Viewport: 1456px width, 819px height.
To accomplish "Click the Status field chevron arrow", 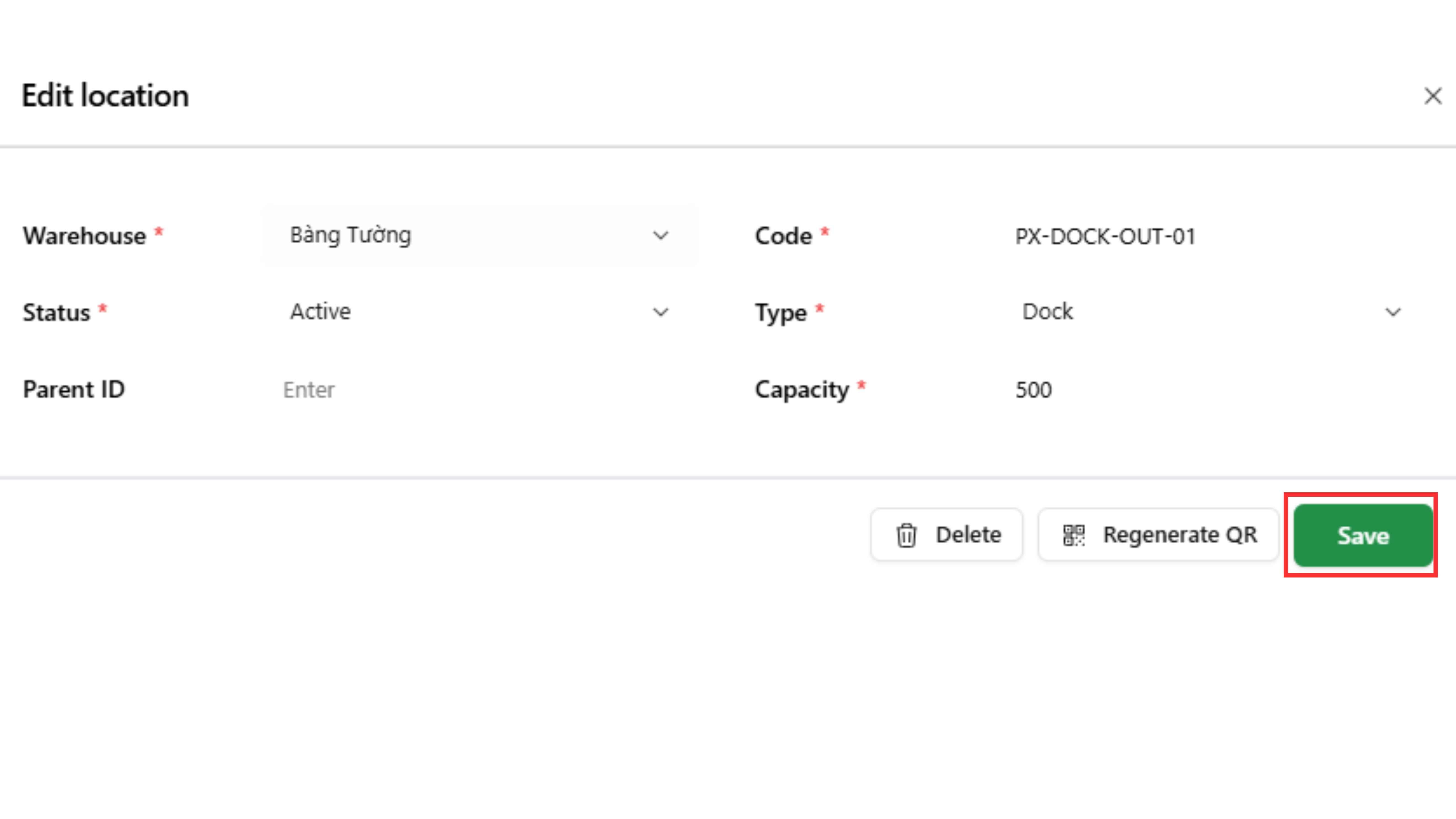I will coord(661,312).
